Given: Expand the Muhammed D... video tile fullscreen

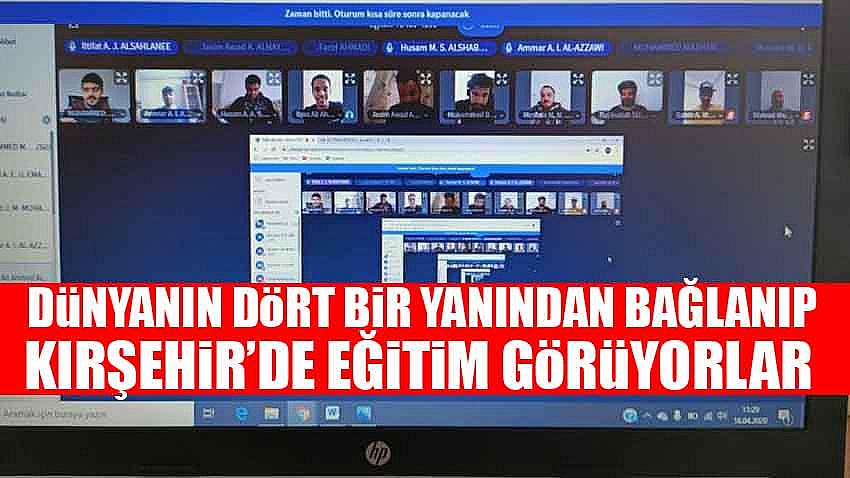Looking at the screenshot, I should coord(502,79).
